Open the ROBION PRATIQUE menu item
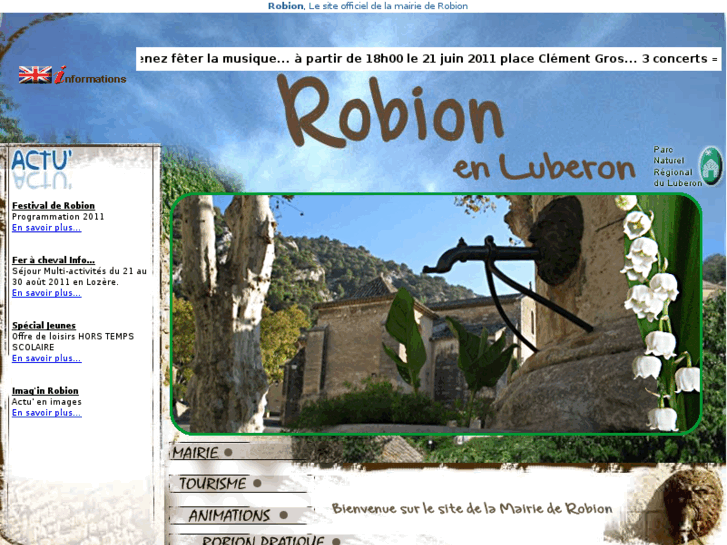This screenshot has height=545, width=727. [x=271, y=540]
